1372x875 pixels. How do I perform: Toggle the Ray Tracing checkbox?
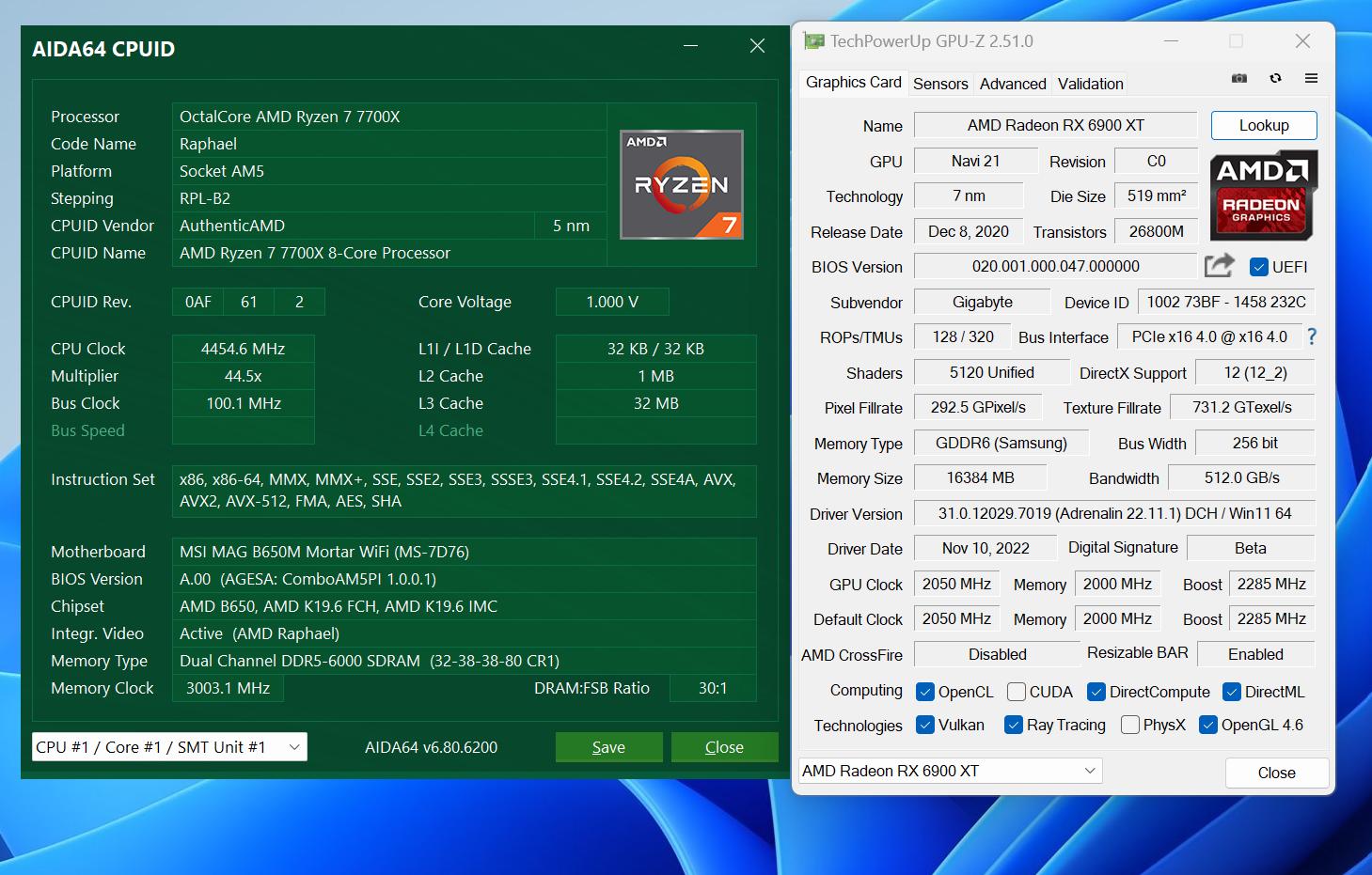point(1013,725)
